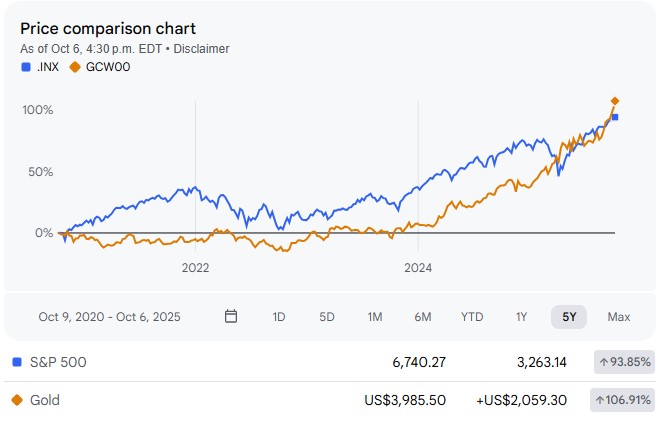This screenshot has height=423, width=661.
Task: Click orange diamond icon beside Gold
Action: coord(16,400)
